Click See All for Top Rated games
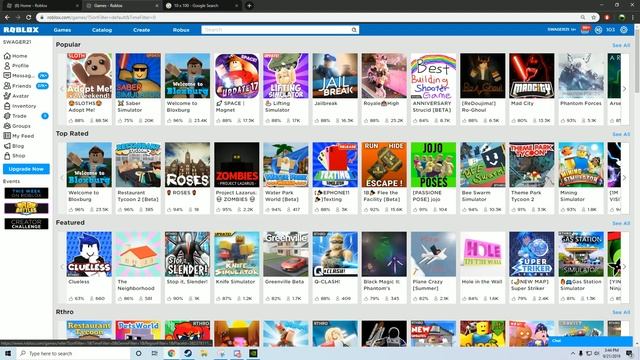This screenshot has height=360, width=640. click(621, 134)
